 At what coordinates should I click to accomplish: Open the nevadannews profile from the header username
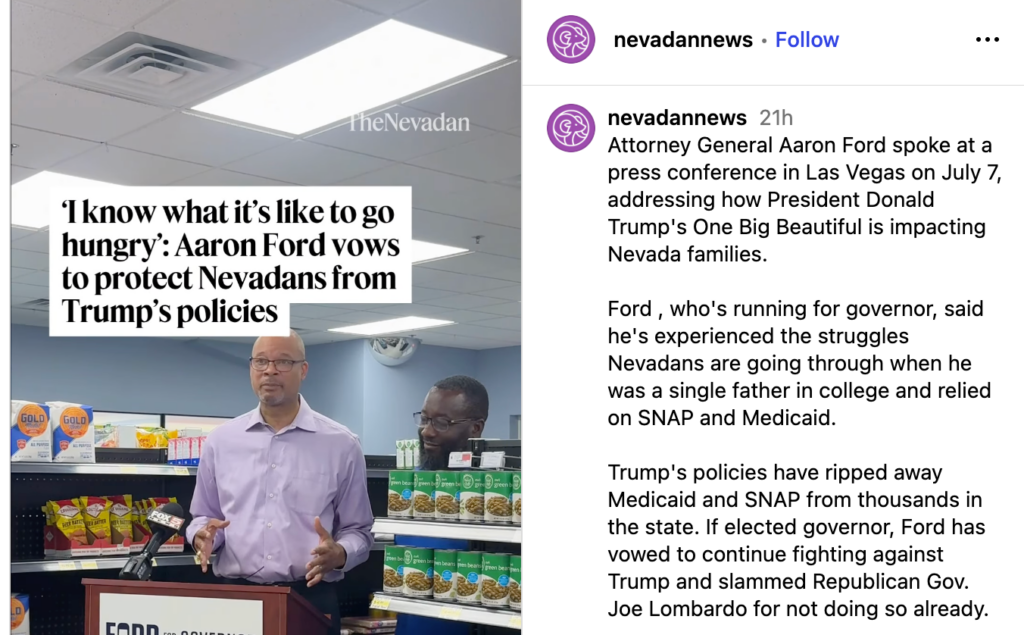[x=683, y=40]
